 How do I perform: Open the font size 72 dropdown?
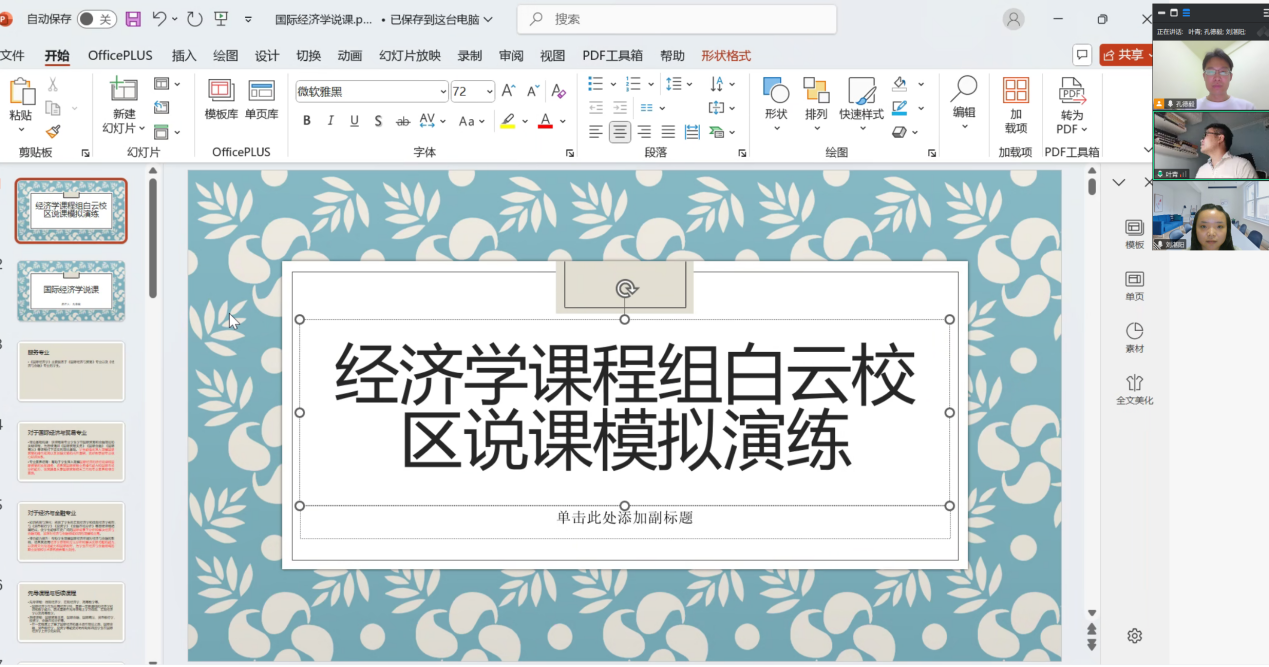point(489,92)
